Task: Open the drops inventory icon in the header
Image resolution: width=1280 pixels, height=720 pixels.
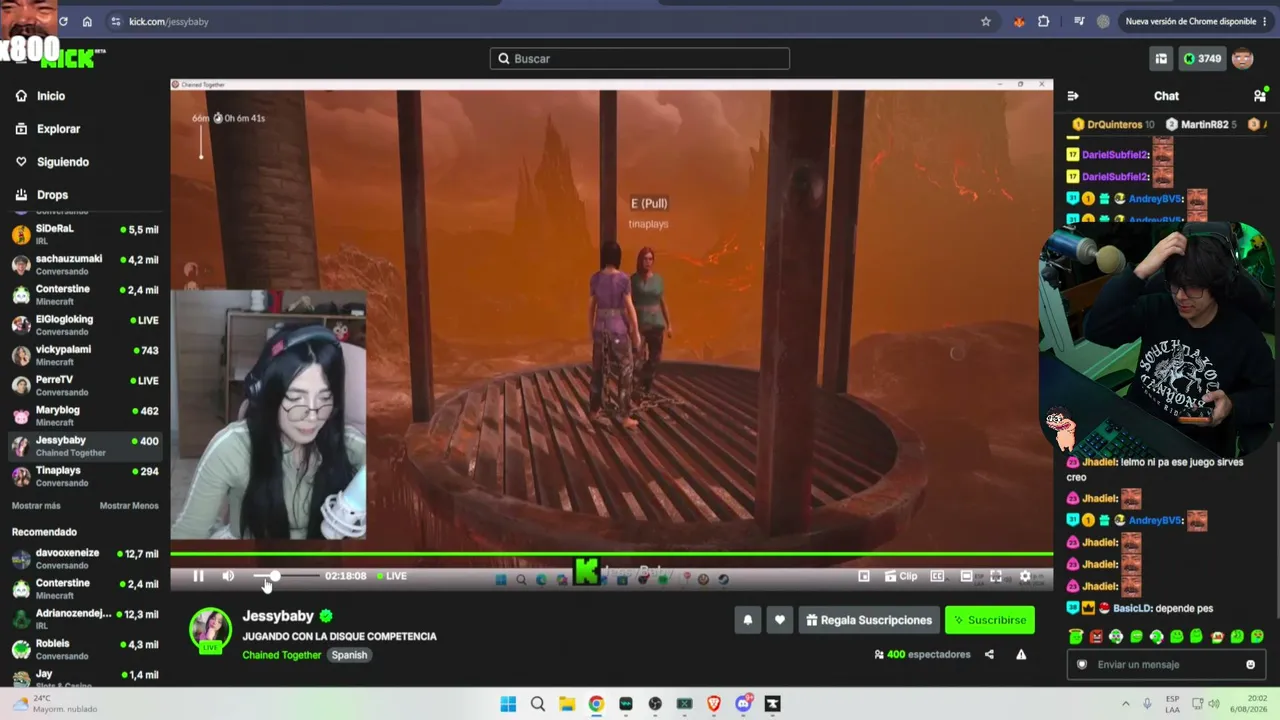Action: 1161,59
